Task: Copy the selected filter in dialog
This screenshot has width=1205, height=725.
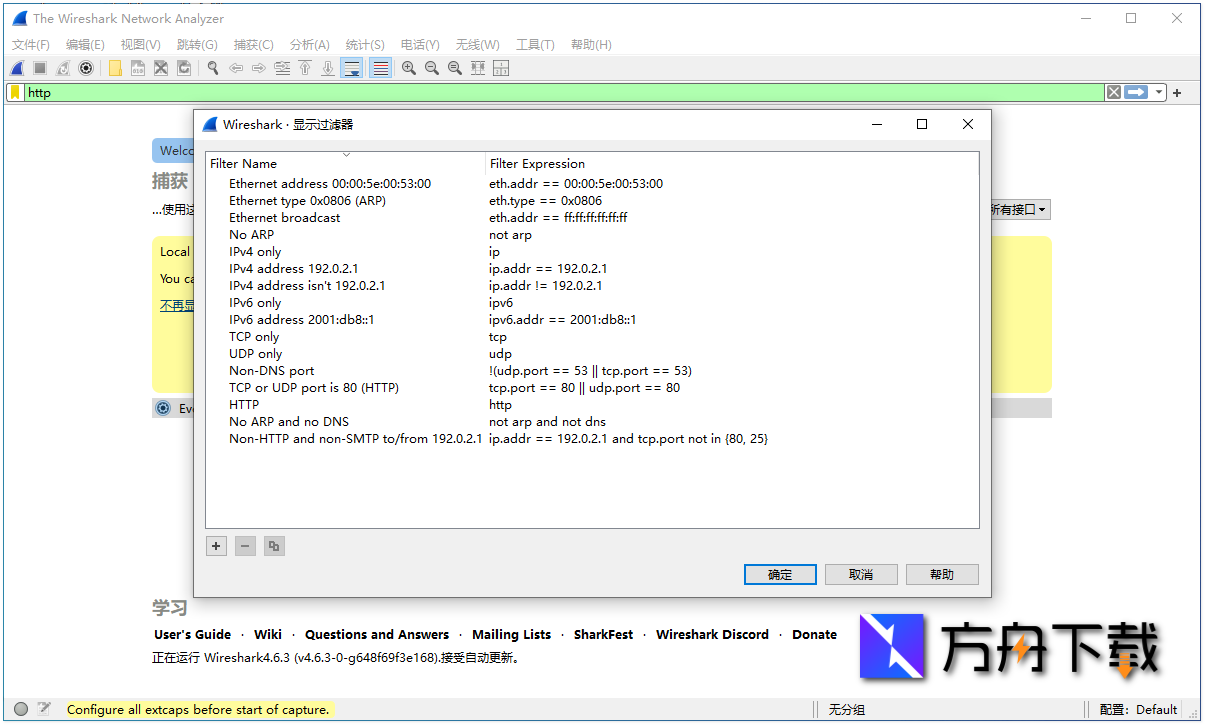Action: pos(274,546)
